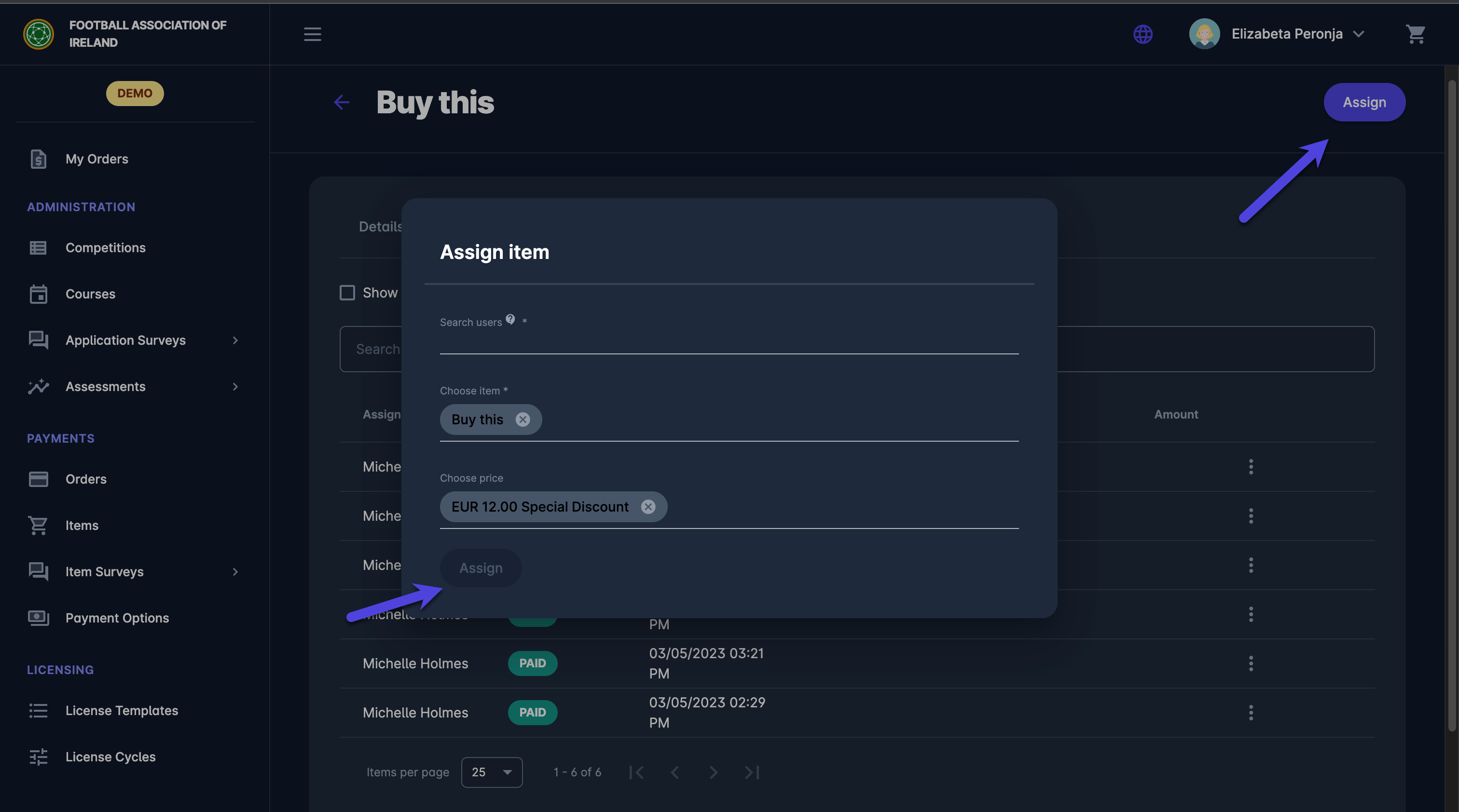Go to Payment Options in the sidebar
This screenshot has width=1459, height=812.
pos(117,618)
